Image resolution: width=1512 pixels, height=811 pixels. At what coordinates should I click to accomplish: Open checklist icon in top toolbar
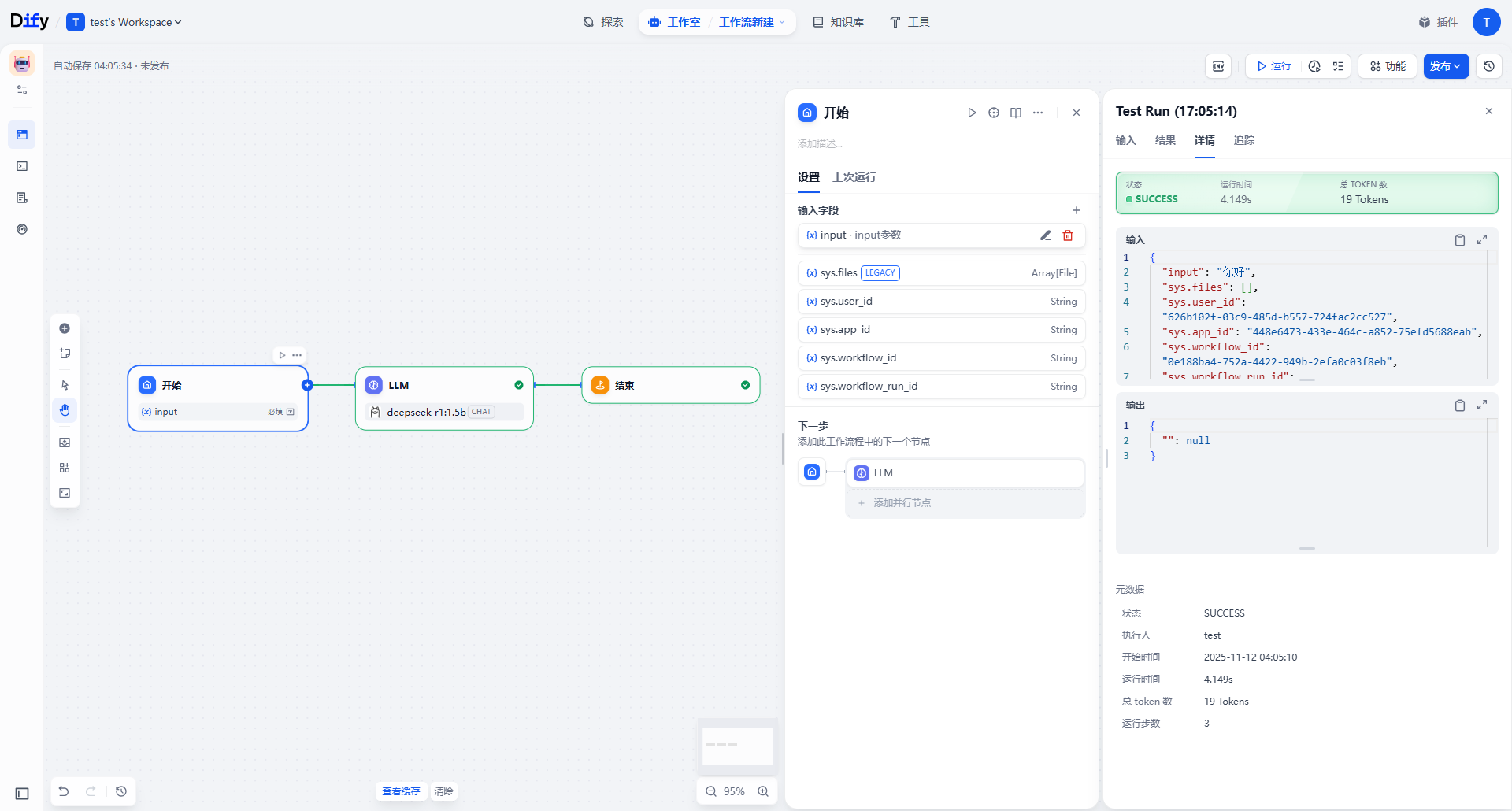point(1338,66)
